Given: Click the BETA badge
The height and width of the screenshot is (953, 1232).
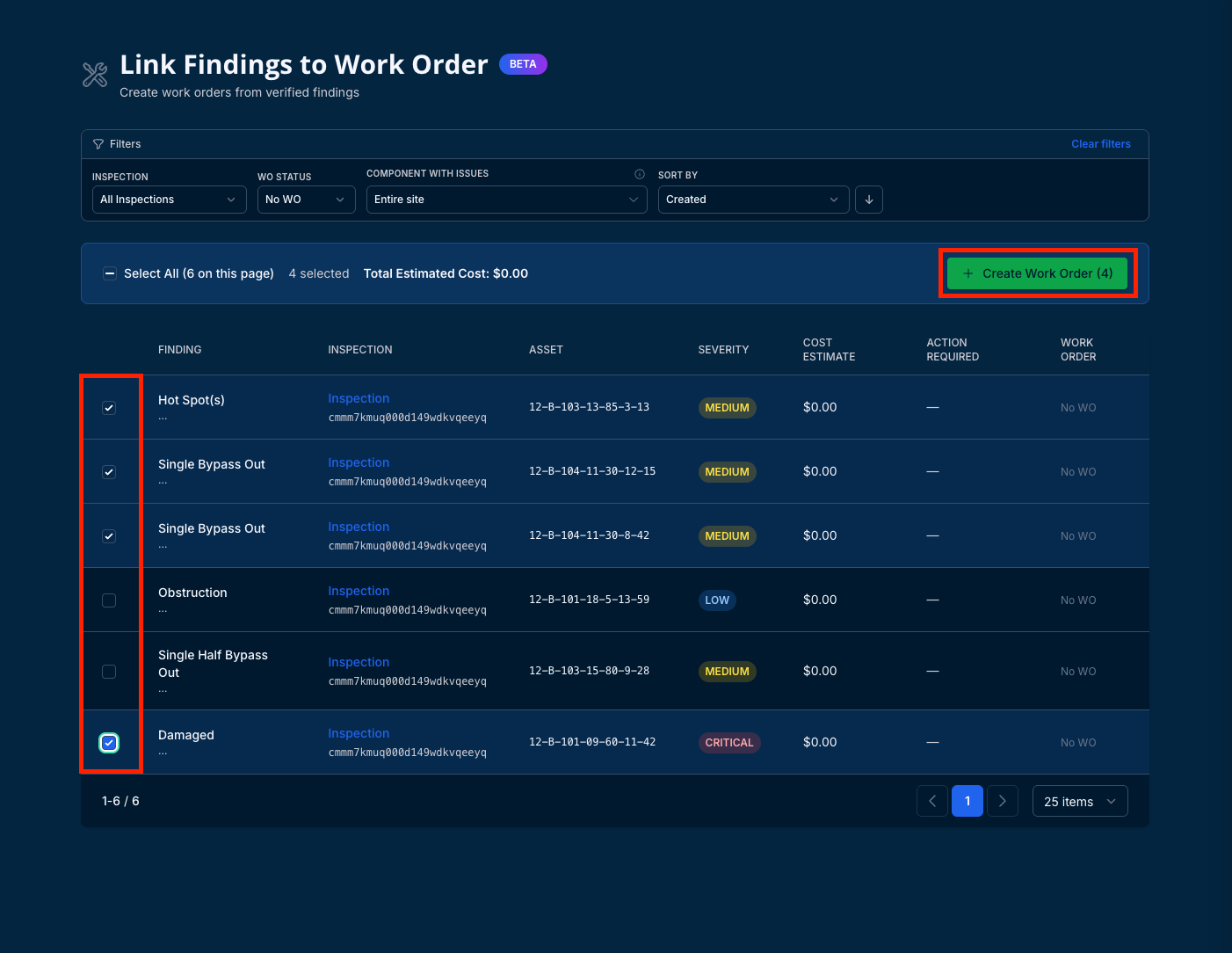Looking at the screenshot, I should point(523,64).
